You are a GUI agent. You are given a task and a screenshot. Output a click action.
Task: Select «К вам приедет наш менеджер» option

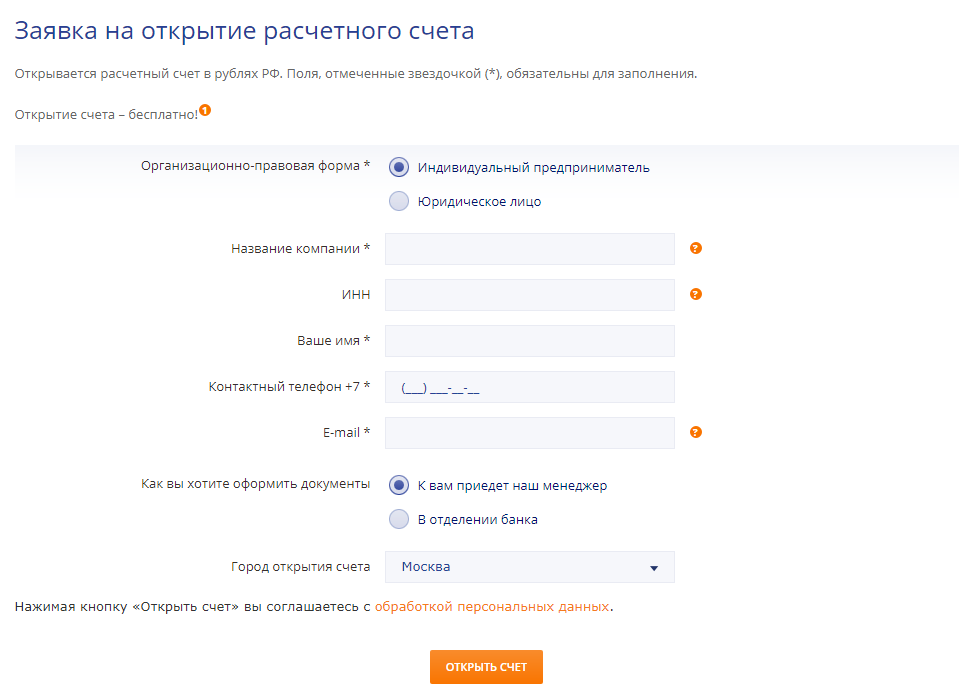coord(399,484)
